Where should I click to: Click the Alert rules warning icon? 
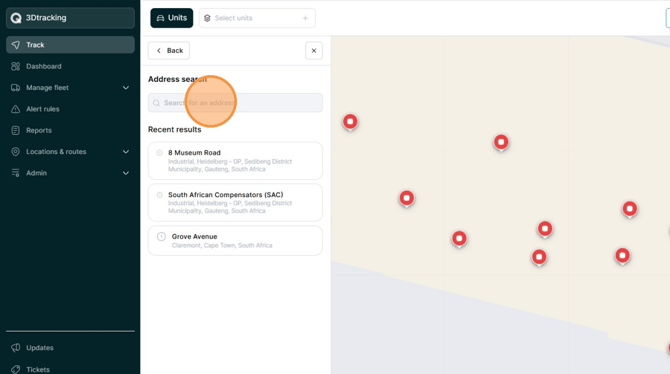coord(15,109)
